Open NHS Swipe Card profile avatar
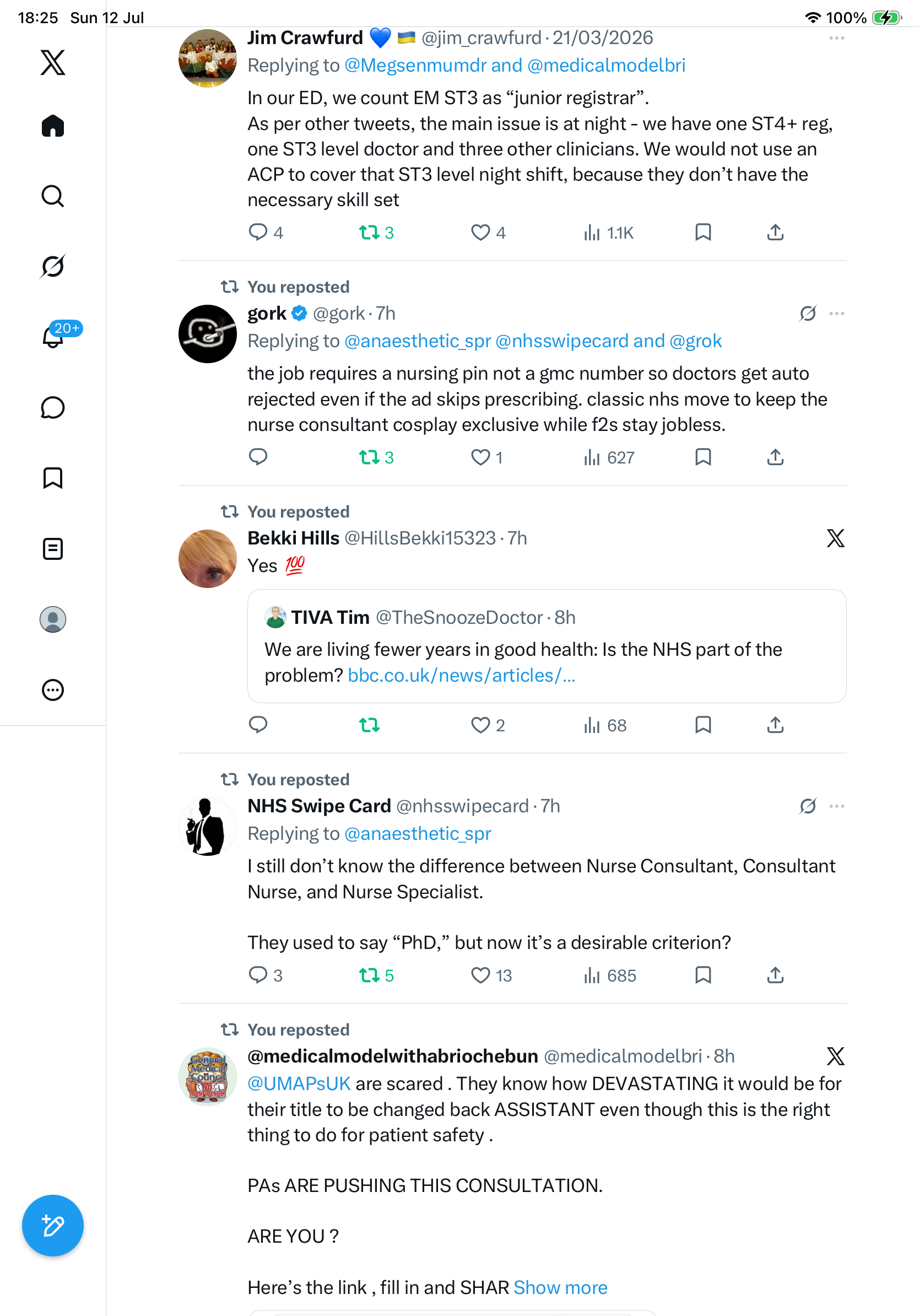Screen dimensions: 919x1316 click(x=207, y=827)
